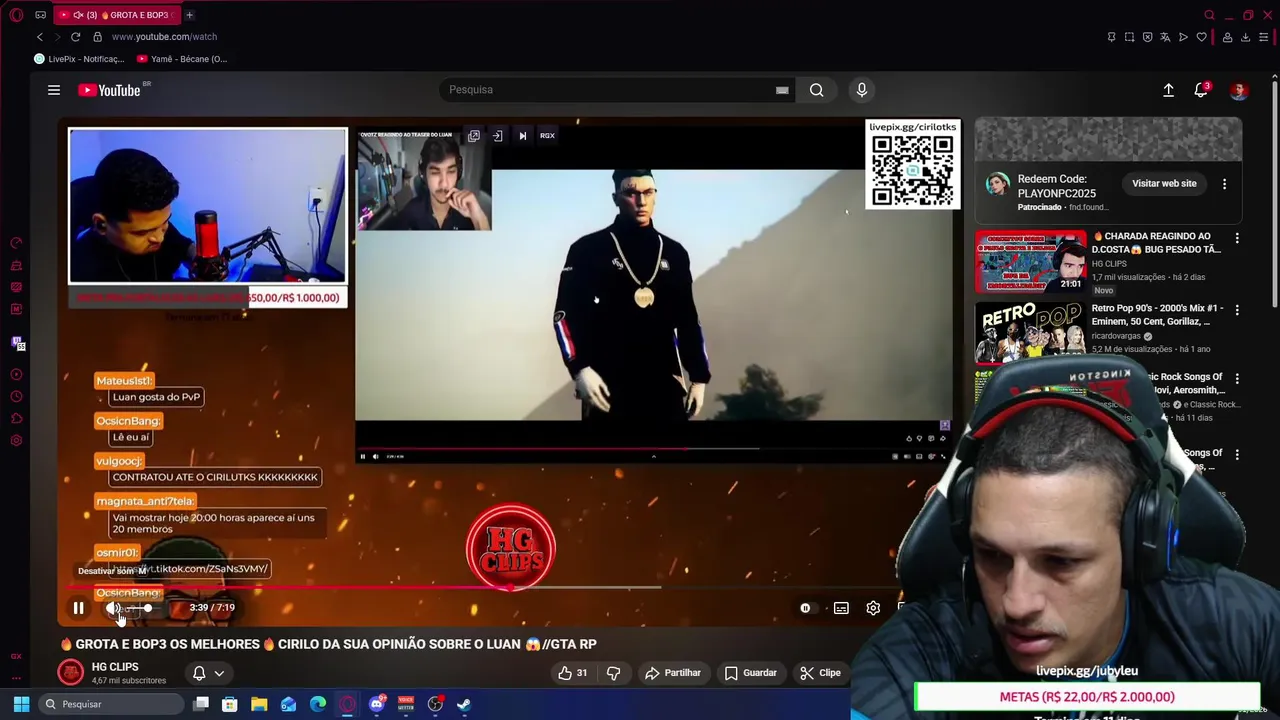Viewport: 1280px width, 720px height.
Task: Mute the video with the speaker icon
Action: [113, 608]
